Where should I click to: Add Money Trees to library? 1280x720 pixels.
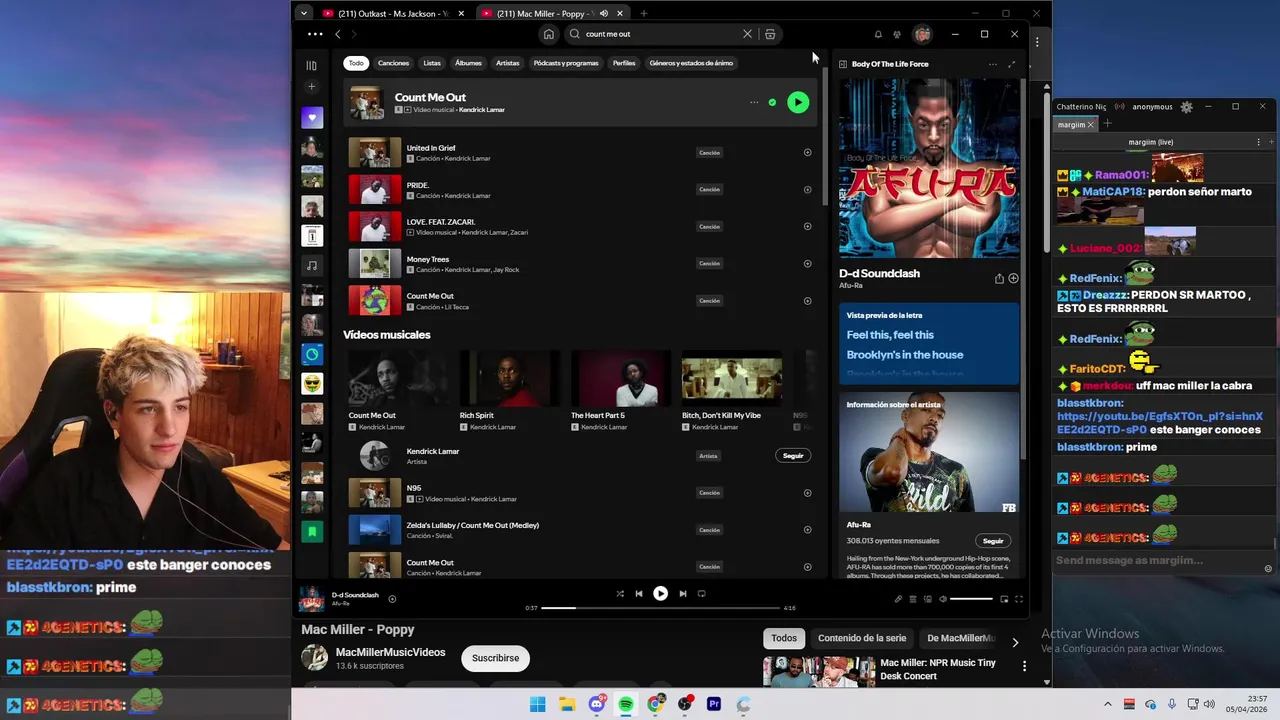tap(807, 264)
